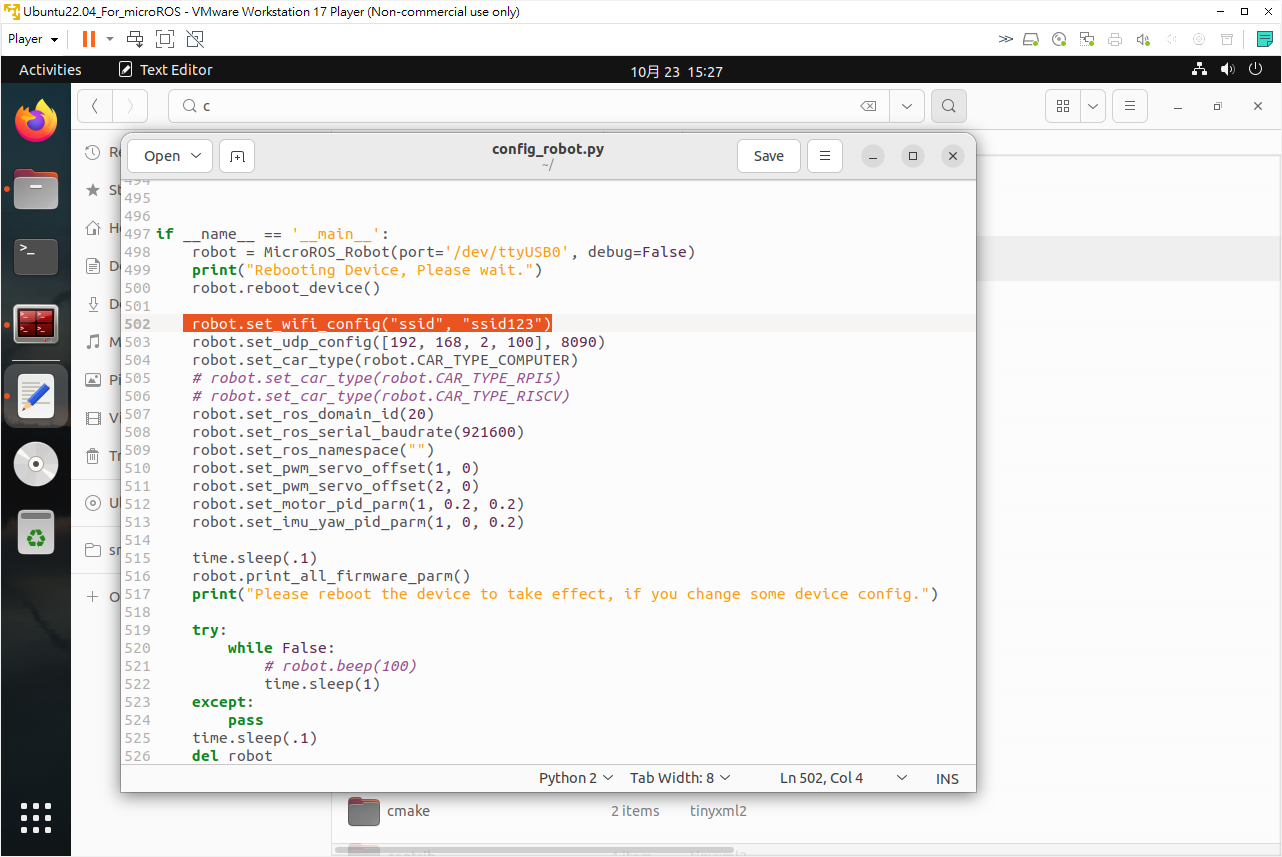1282x857 pixels.
Task: Click the commented CAR_TYPE_RPI5 line
Action: 376,378
